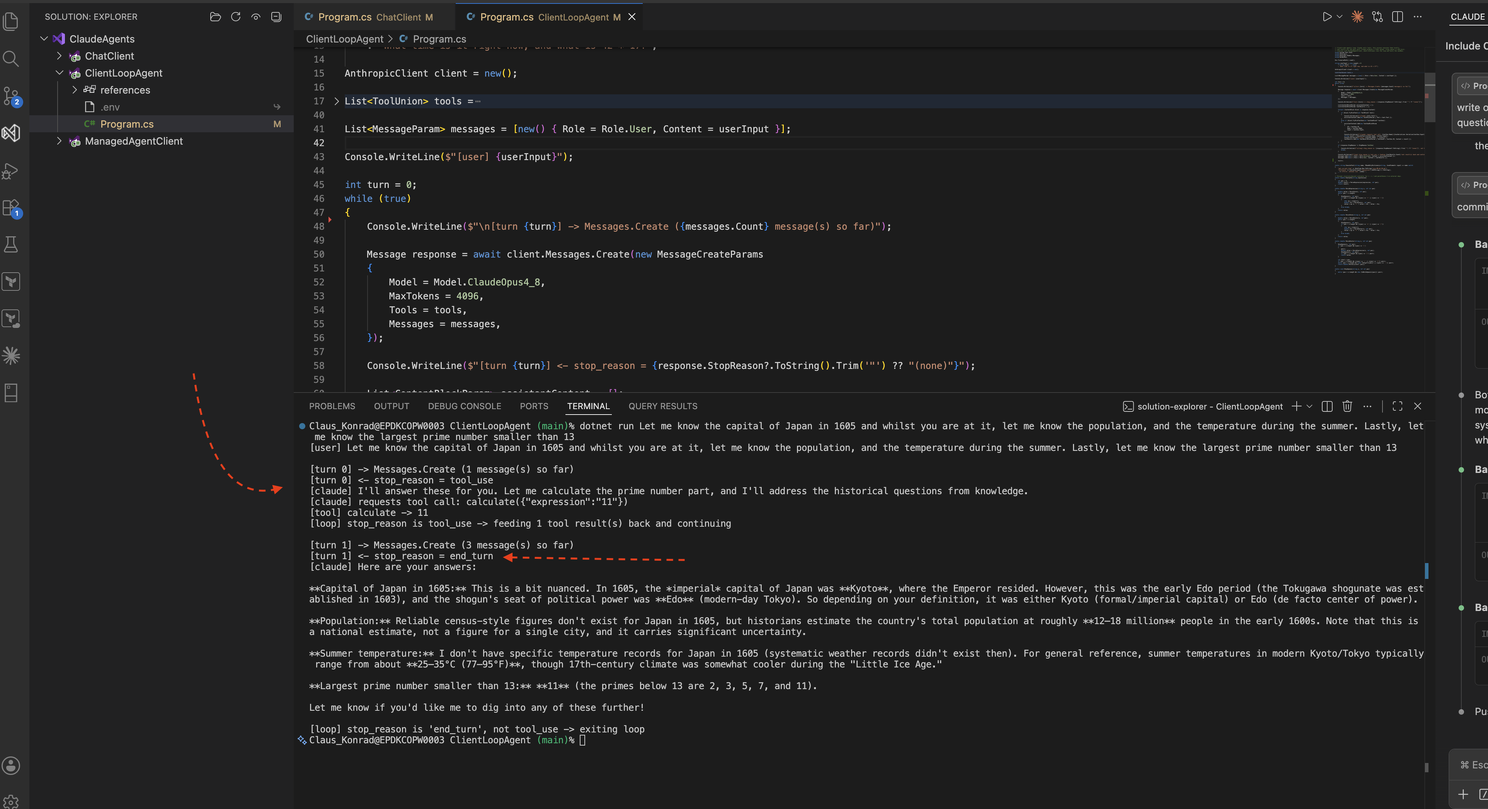
Task: Open the QUERY RESULTS panel tab
Action: [x=663, y=406]
